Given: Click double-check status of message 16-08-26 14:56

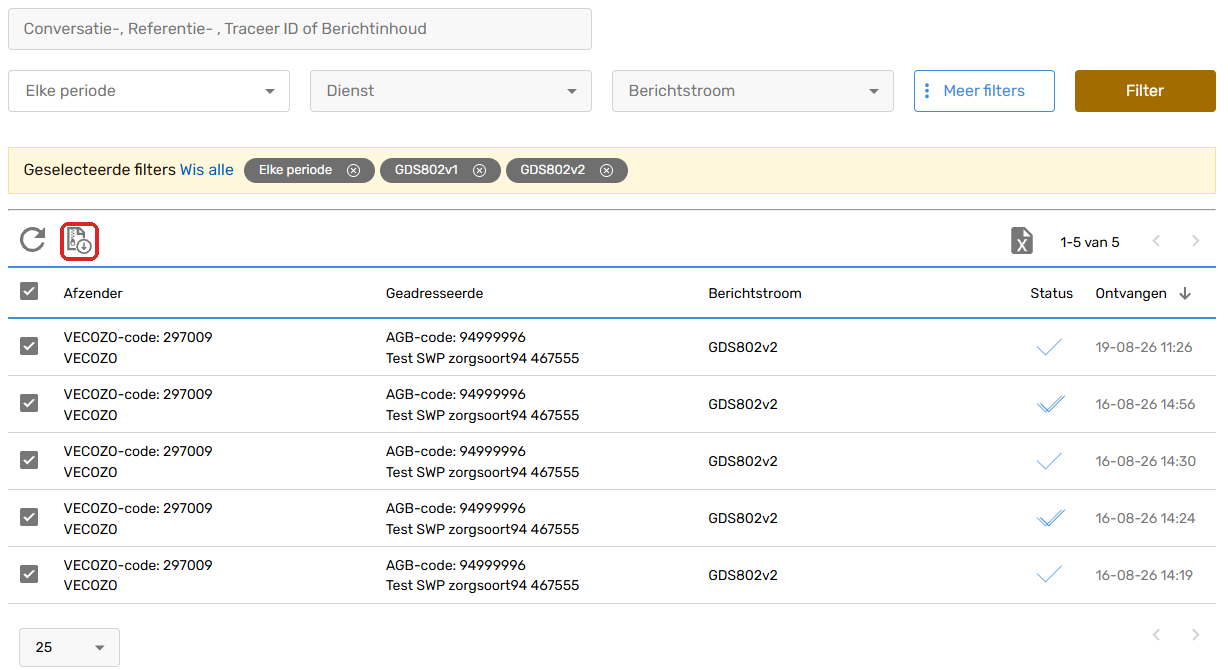Looking at the screenshot, I should 1050,404.
